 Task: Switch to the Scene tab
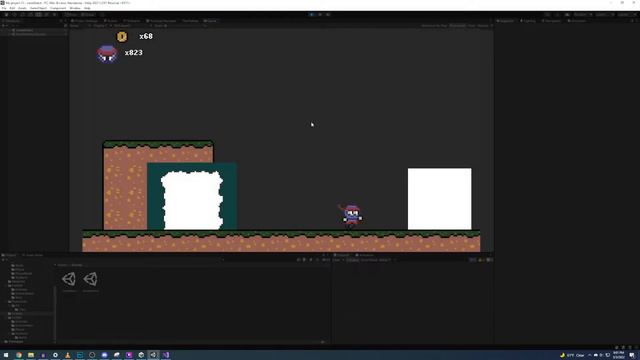pos(111,21)
